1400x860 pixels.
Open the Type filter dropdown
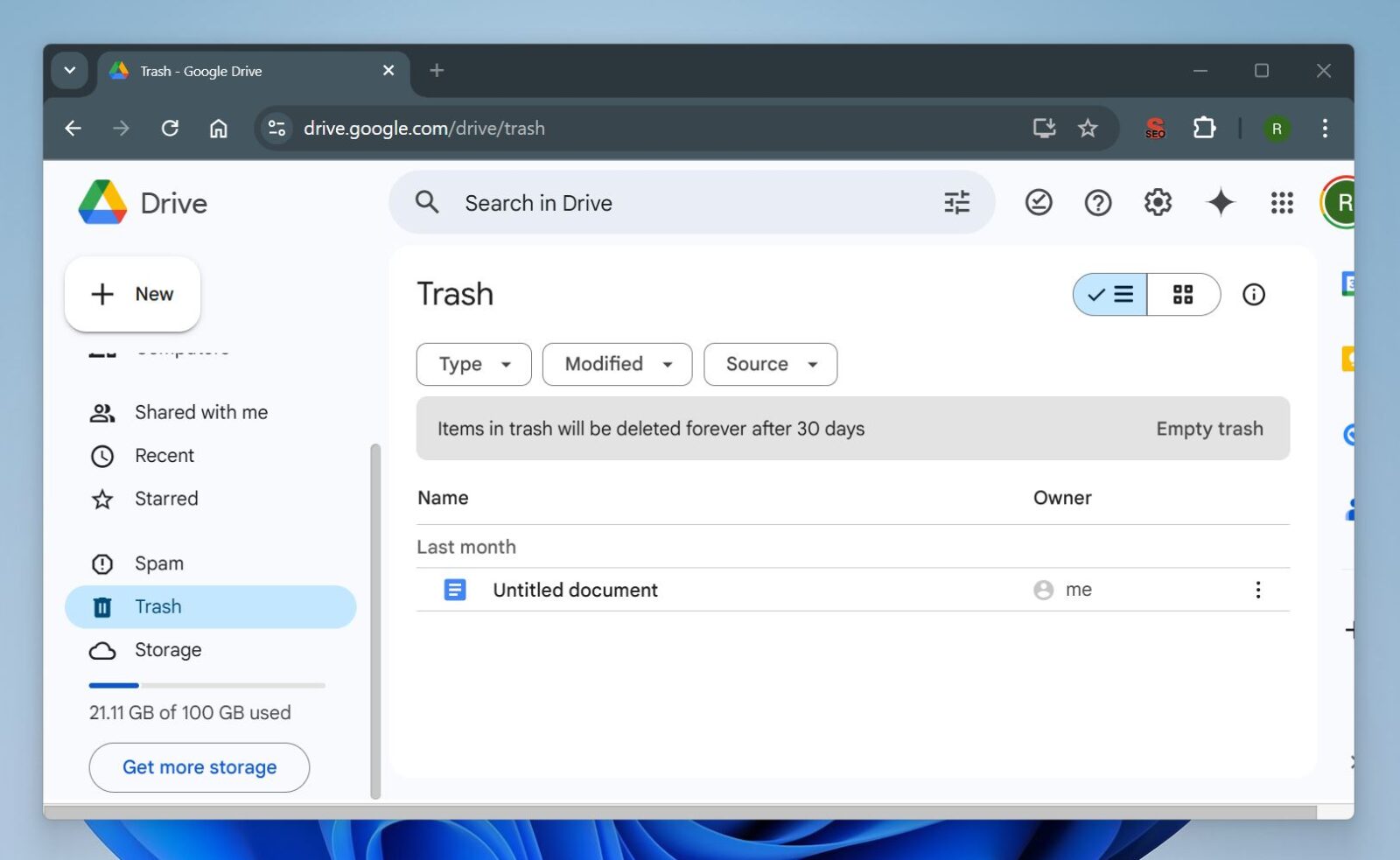point(473,364)
